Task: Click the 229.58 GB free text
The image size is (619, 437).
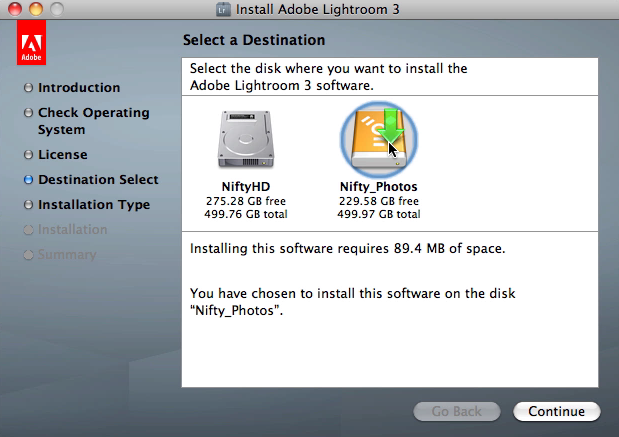Action: pyautogui.click(x=379, y=201)
